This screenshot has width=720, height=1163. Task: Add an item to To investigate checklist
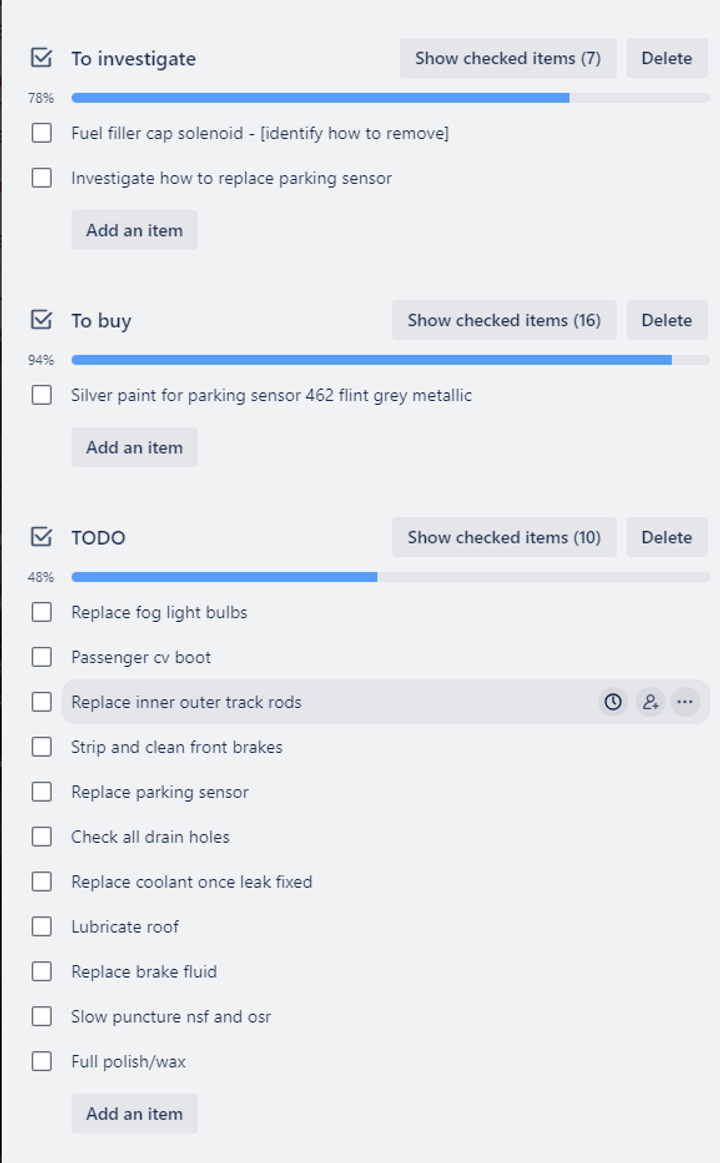click(134, 230)
